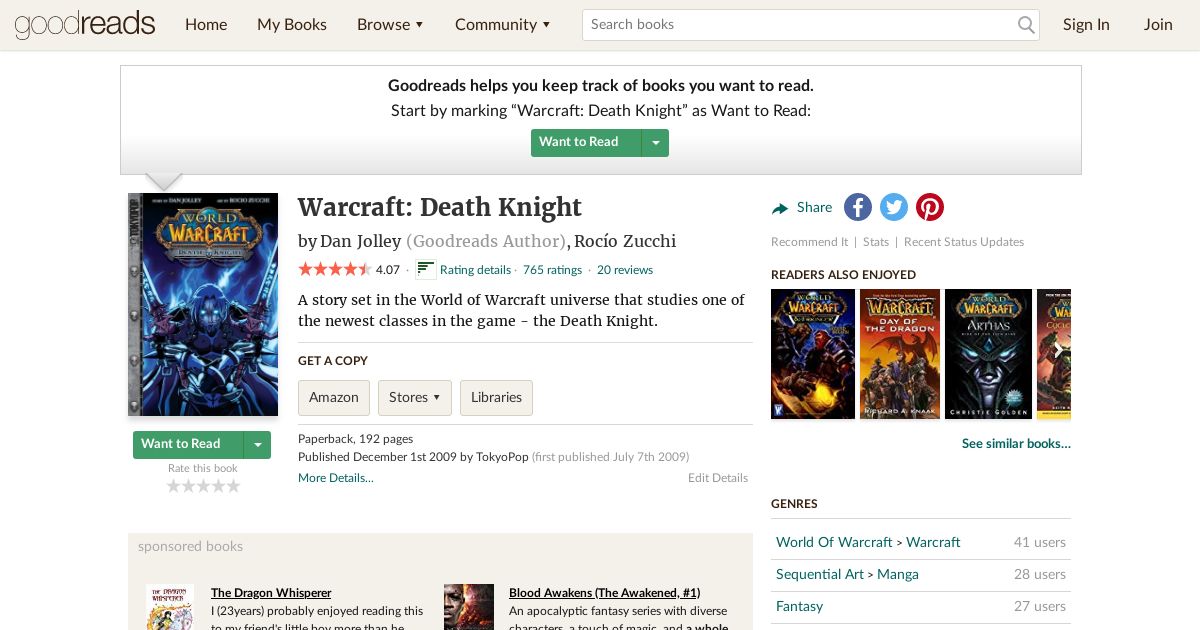1200x630 pixels.
Task: Rate this book five stars
Action: [x=233, y=486]
